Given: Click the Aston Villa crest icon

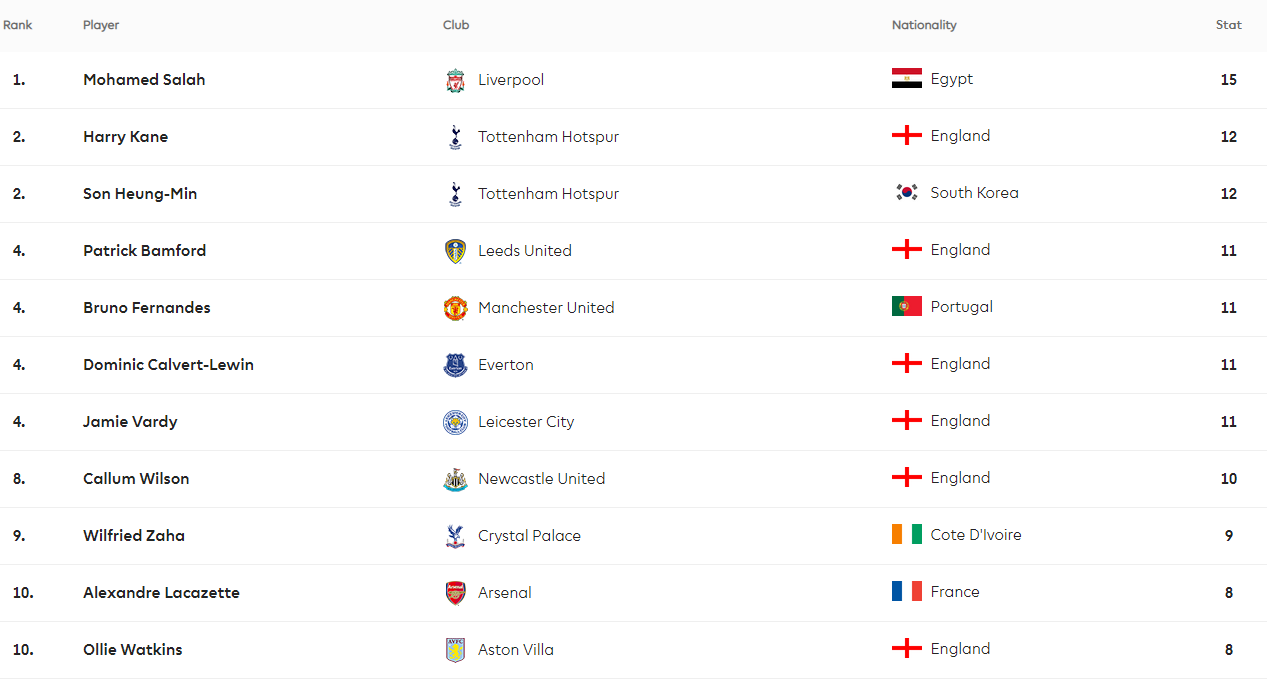Looking at the screenshot, I should [x=455, y=650].
